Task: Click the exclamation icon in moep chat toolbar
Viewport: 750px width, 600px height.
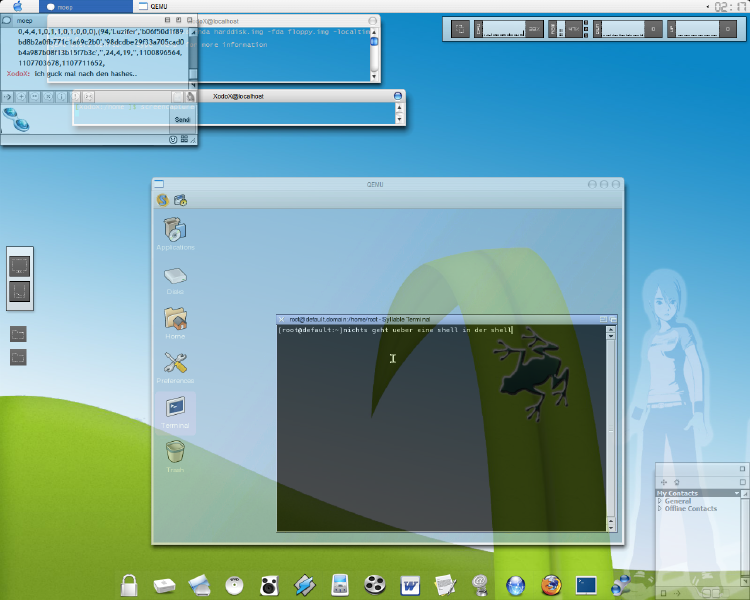Action: click(x=75, y=97)
